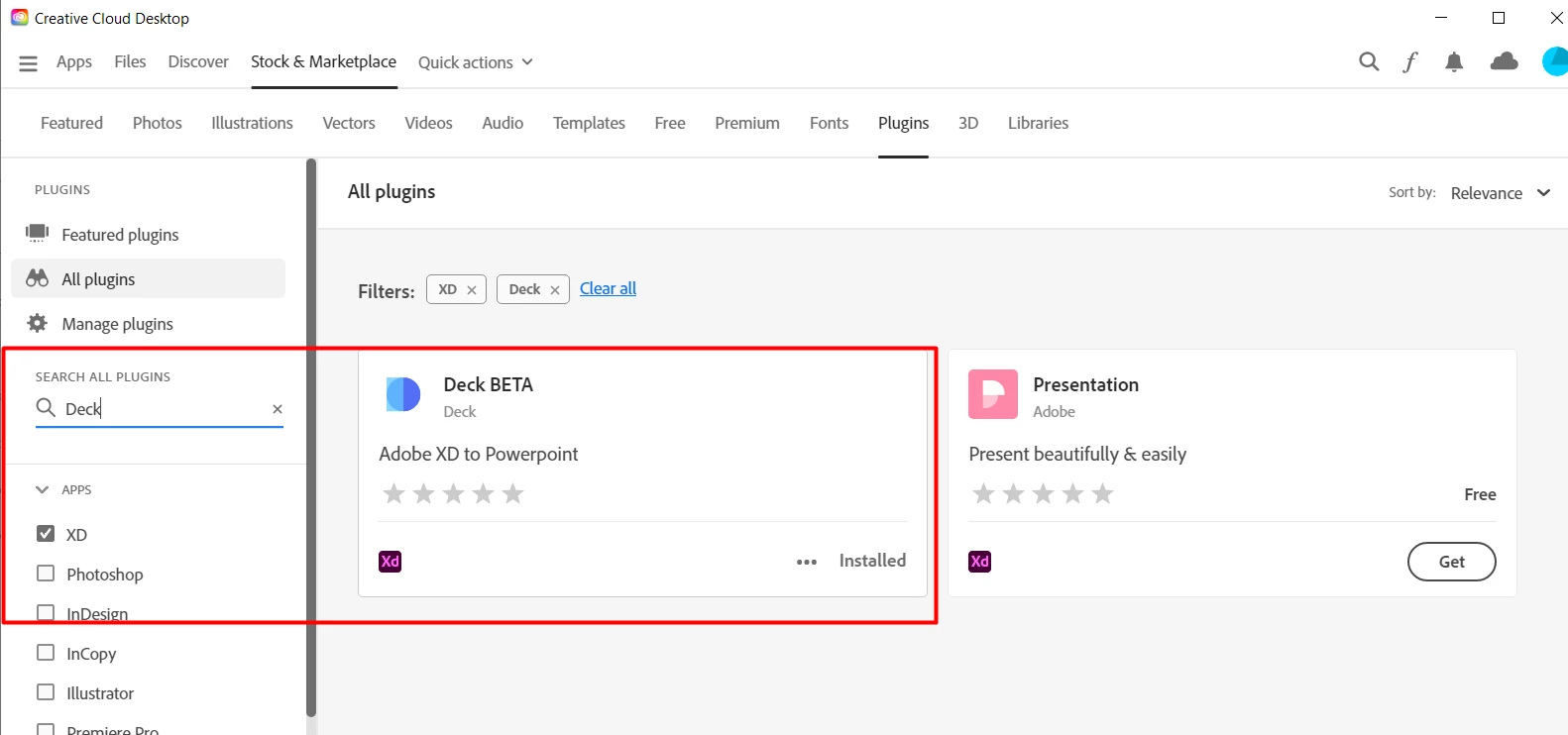Click the Installed label on Deck BETA
Image resolution: width=1568 pixels, height=735 pixels.
click(x=872, y=561)
